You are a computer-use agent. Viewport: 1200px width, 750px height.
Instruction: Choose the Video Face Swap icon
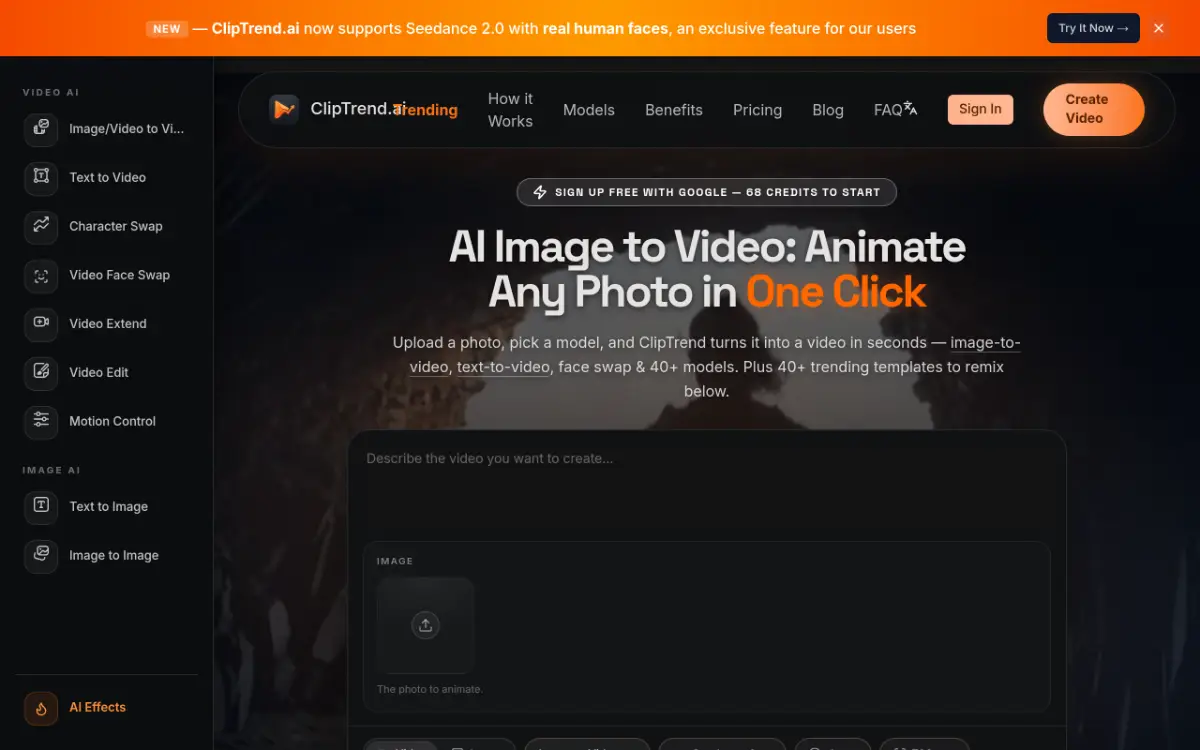(41, 275)
